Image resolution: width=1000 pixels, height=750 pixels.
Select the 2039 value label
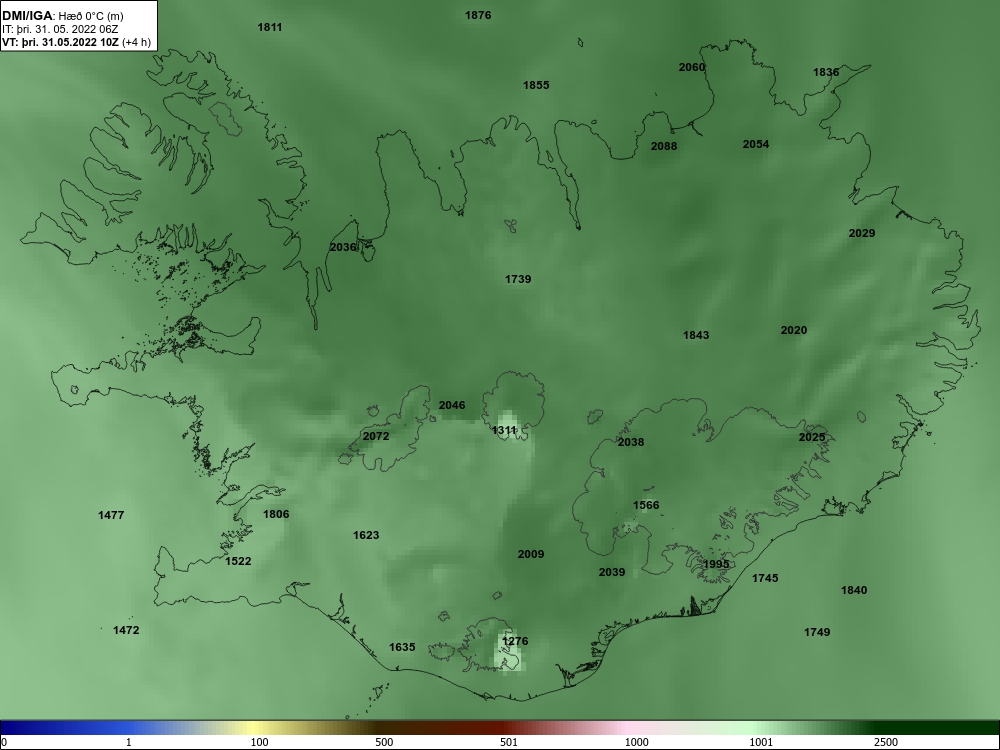coord(612,573)
